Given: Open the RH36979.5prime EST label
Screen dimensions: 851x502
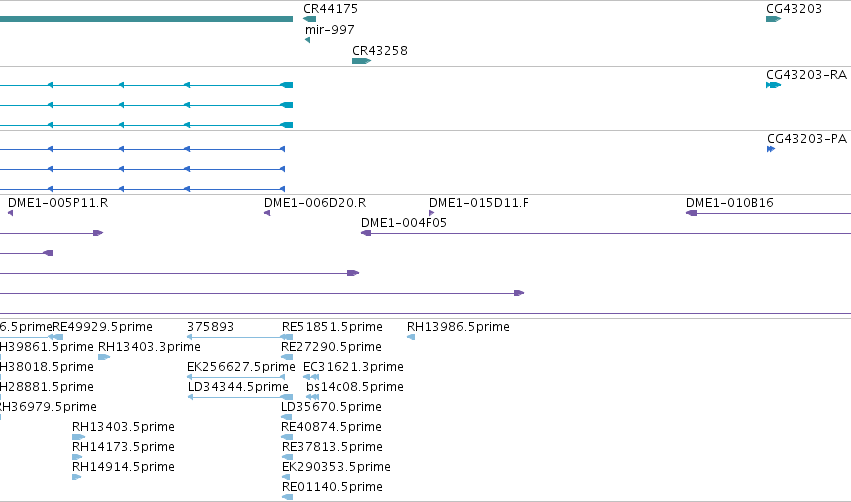Looking at the screenshot, I should (48, 407).
